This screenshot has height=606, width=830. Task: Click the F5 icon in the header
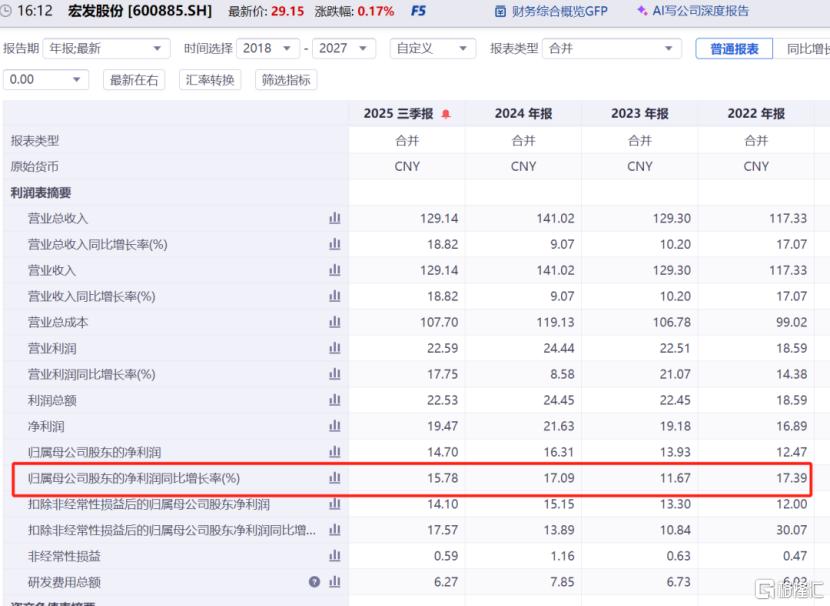click(418, 11)
